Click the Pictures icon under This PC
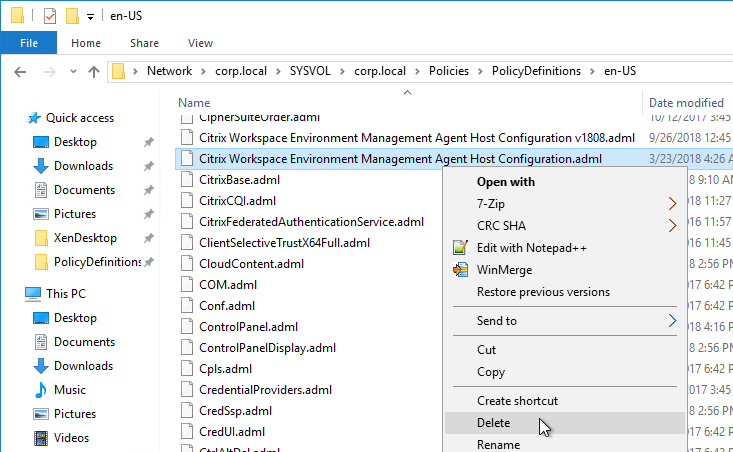 coord(41,414)
